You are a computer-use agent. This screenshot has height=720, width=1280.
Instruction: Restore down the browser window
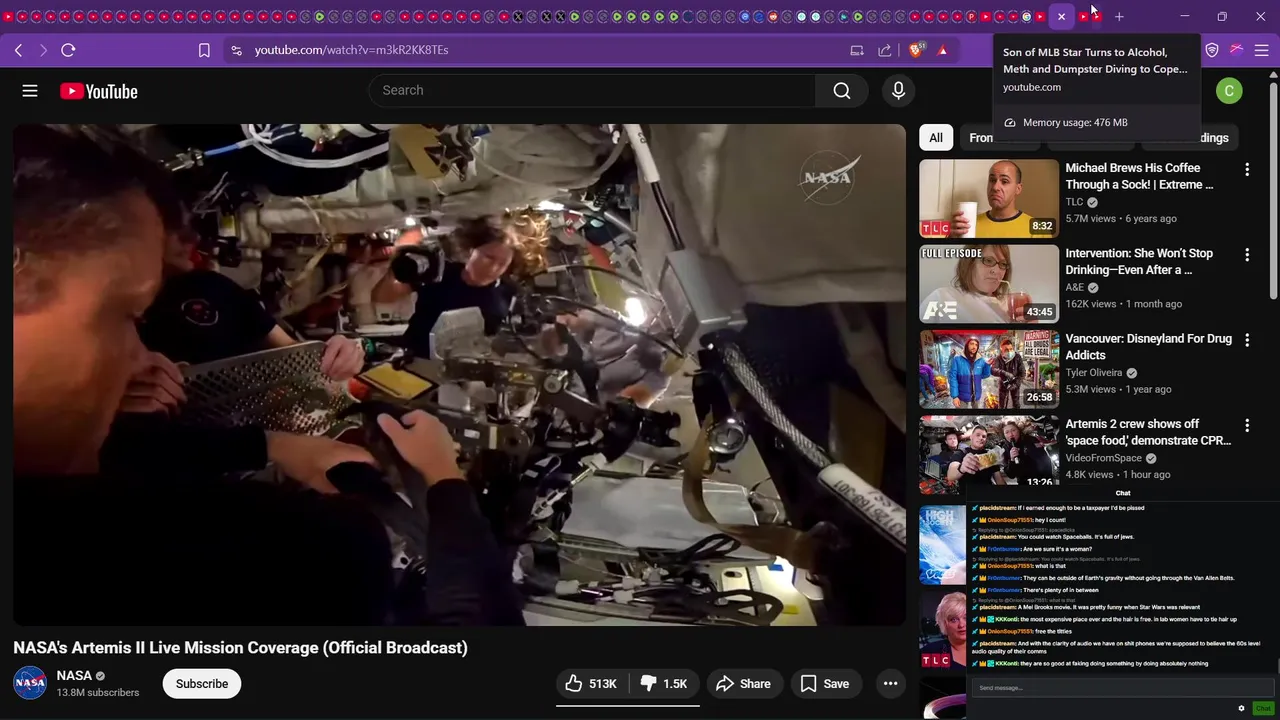(x=1222, y=16)
